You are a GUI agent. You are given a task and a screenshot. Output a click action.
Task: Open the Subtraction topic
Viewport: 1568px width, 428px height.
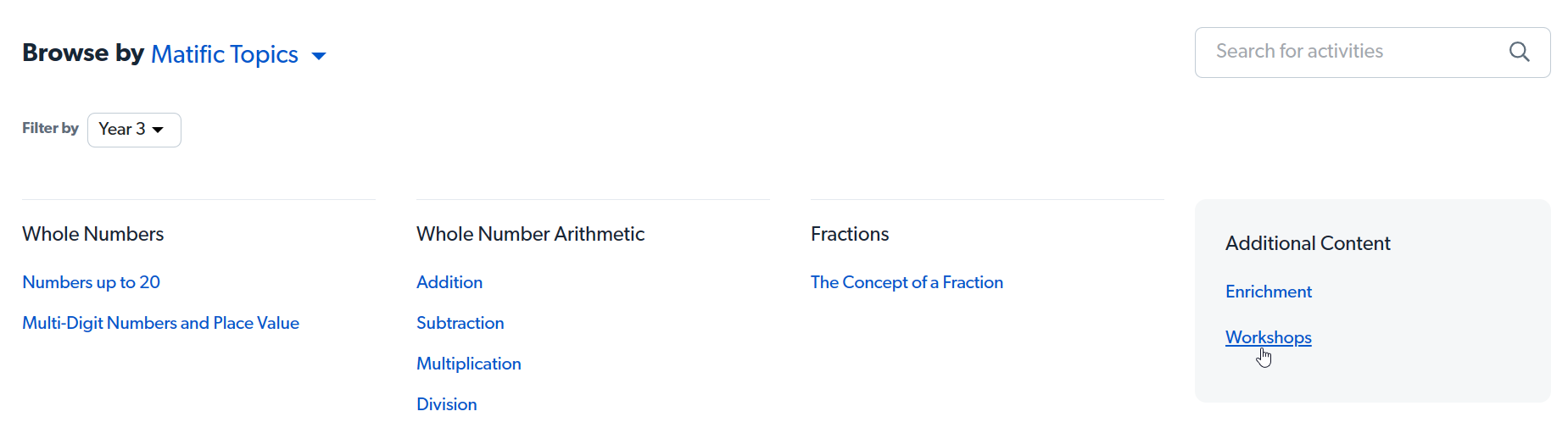click(x=460, y=323)
